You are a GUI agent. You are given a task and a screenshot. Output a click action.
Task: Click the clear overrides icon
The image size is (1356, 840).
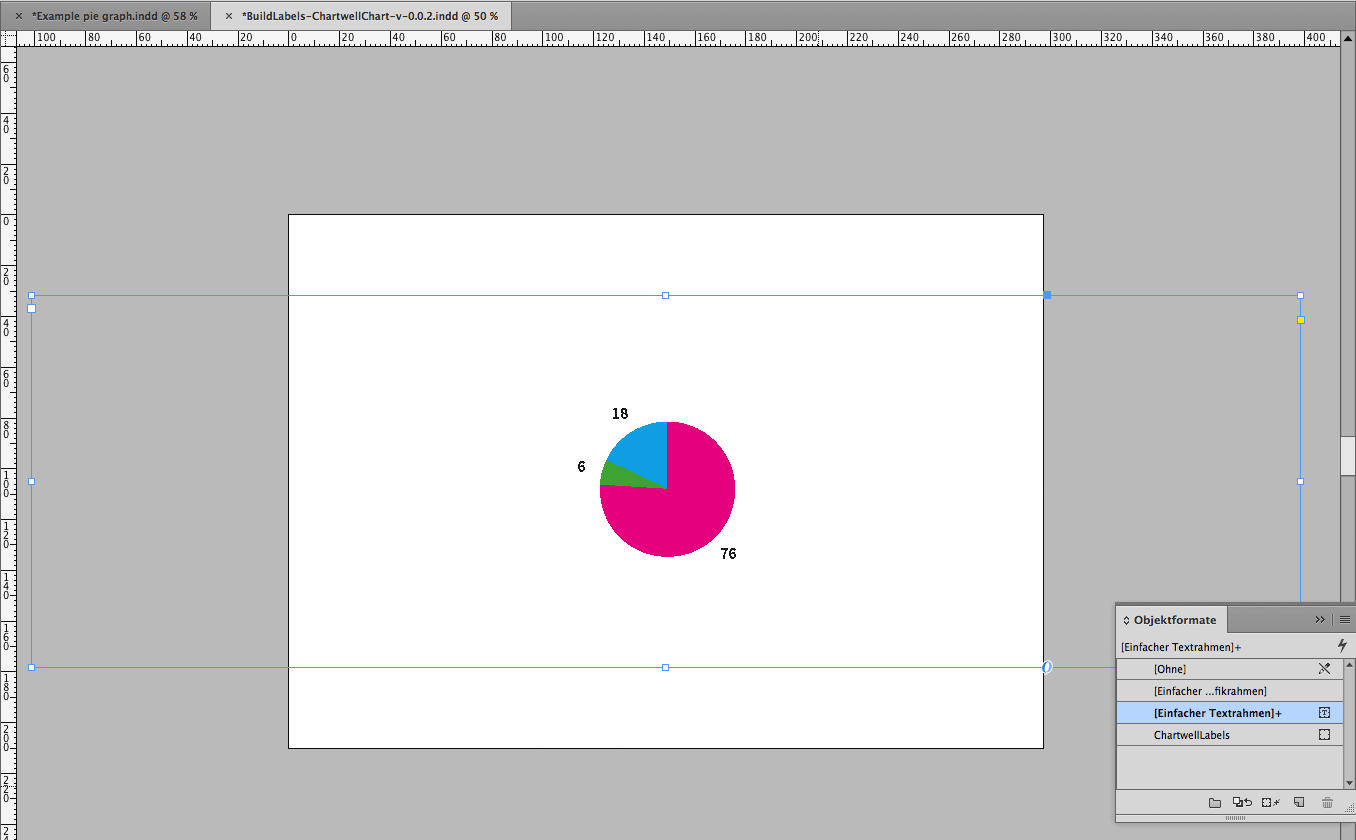(1271, 803)
